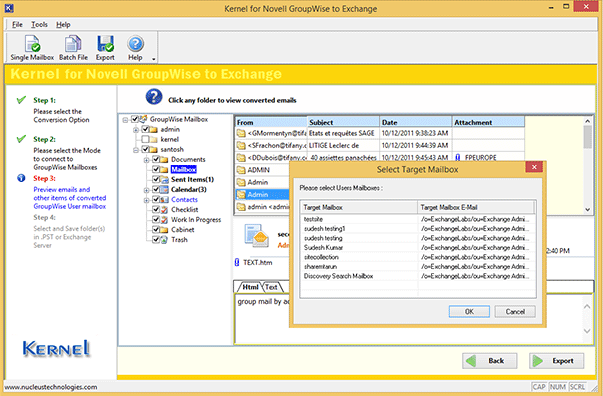
Task: Switch to the Html preview tab
Action: (250, 287)
